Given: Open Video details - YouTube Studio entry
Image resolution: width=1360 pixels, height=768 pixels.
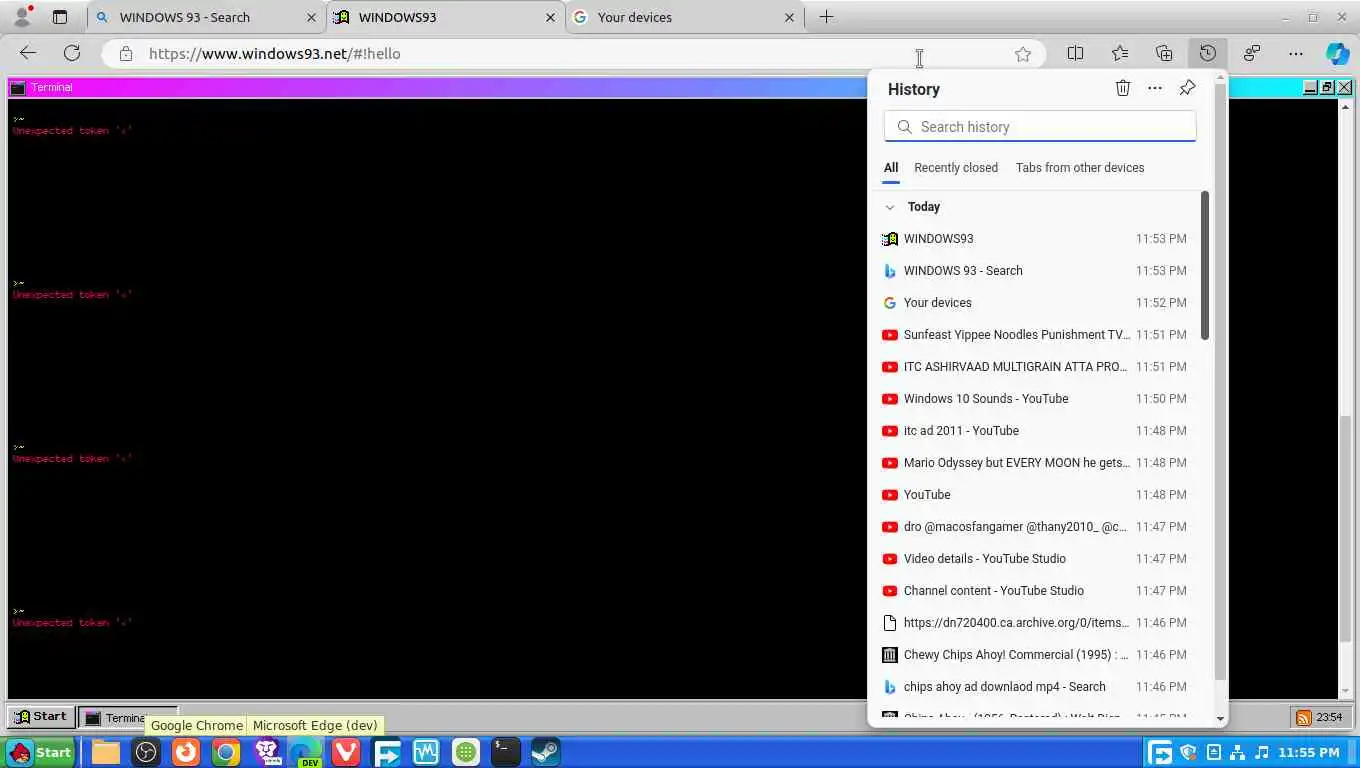Looking at the screenshot, I should (x=1034, y=559).
